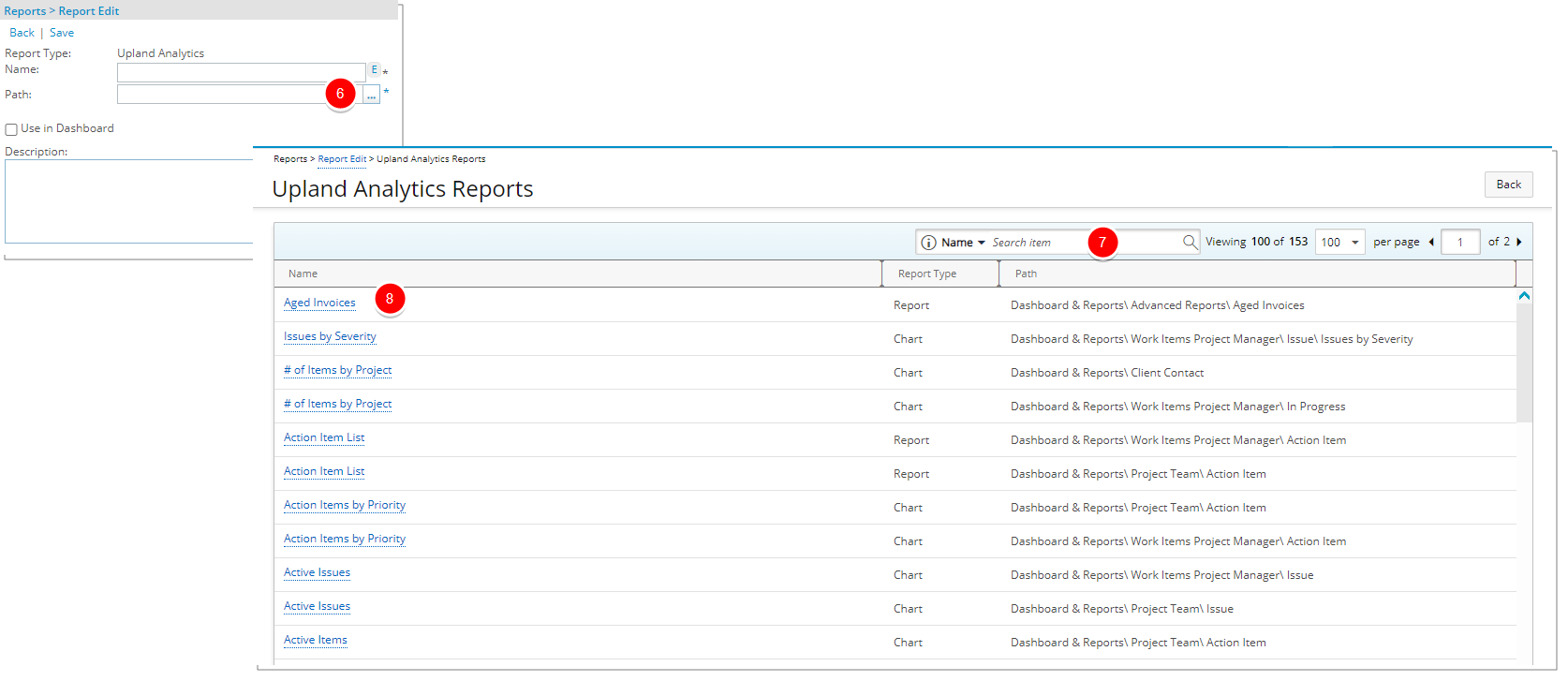Click the Save link

point(62,33)
